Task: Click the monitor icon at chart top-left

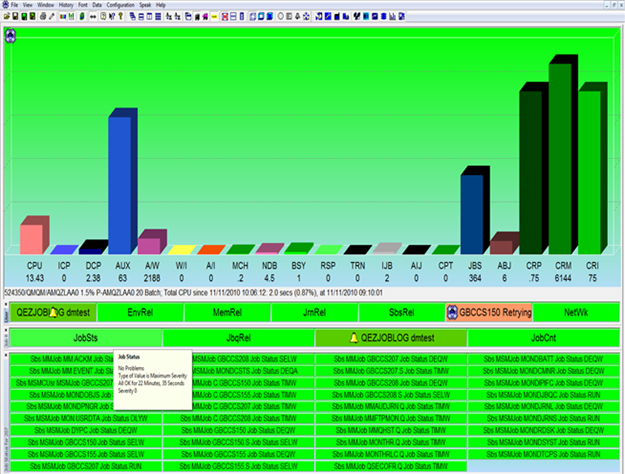Action: [x=10, y=36]
